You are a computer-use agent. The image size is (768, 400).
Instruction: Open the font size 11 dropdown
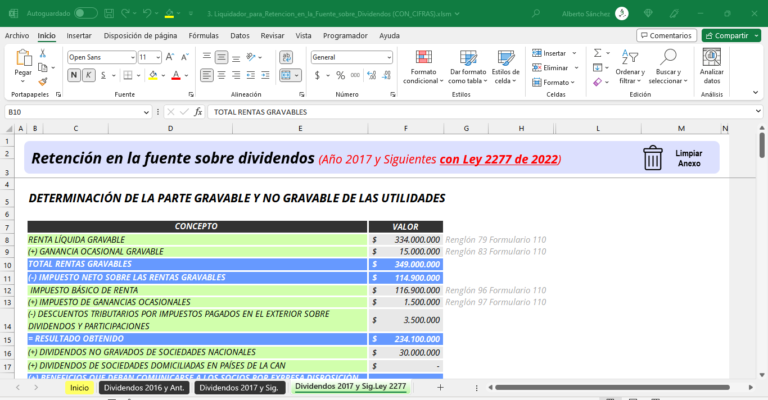point(158,58)
